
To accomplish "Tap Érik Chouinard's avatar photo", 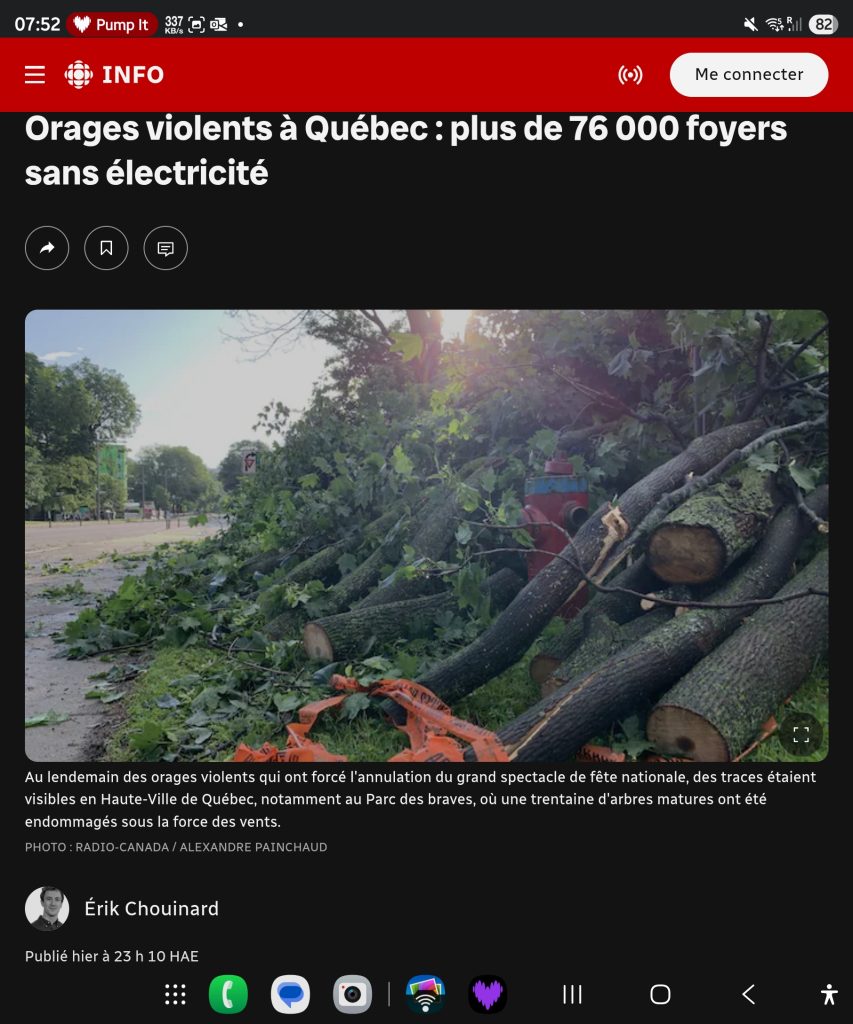I will [x=47, y=908].
